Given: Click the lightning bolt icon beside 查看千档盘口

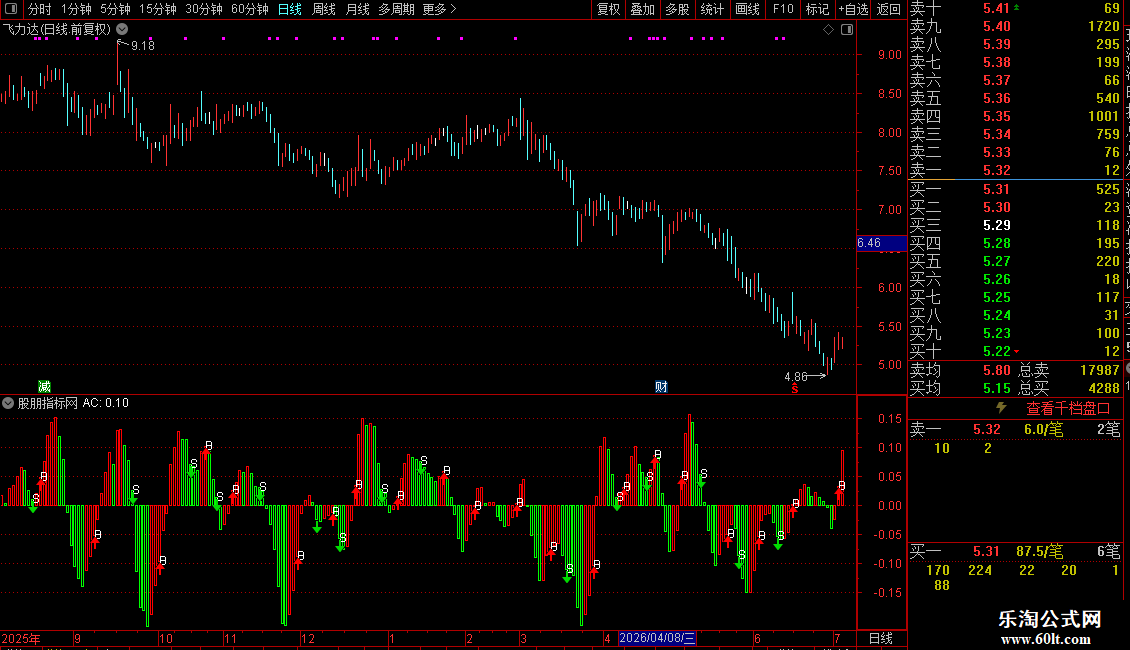Looking at the screenshot, I should pos(1001,407).
